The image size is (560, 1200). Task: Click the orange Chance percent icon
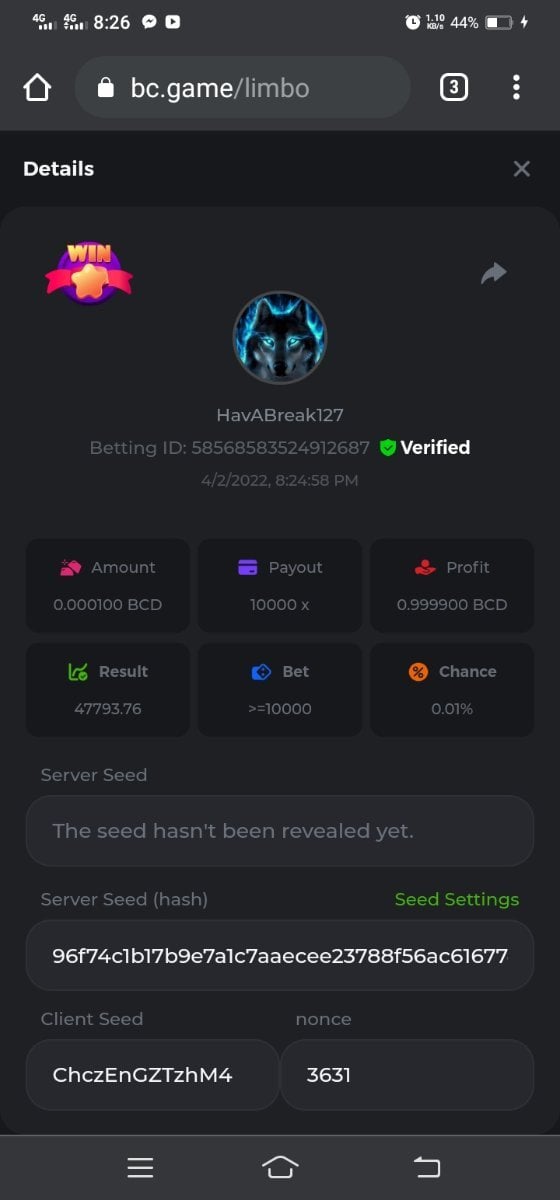coord(418,672)
